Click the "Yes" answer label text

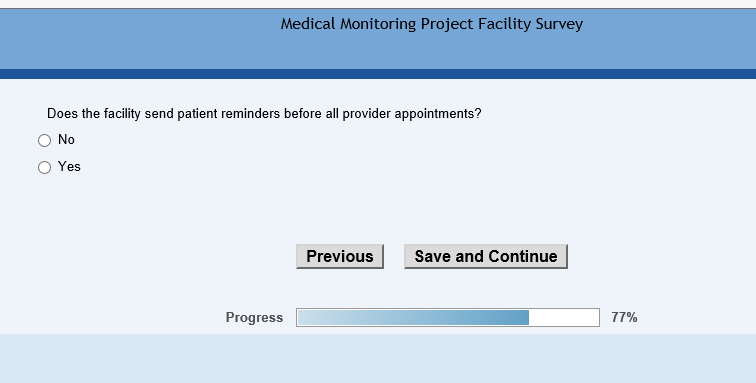click(x=69, y=166)
